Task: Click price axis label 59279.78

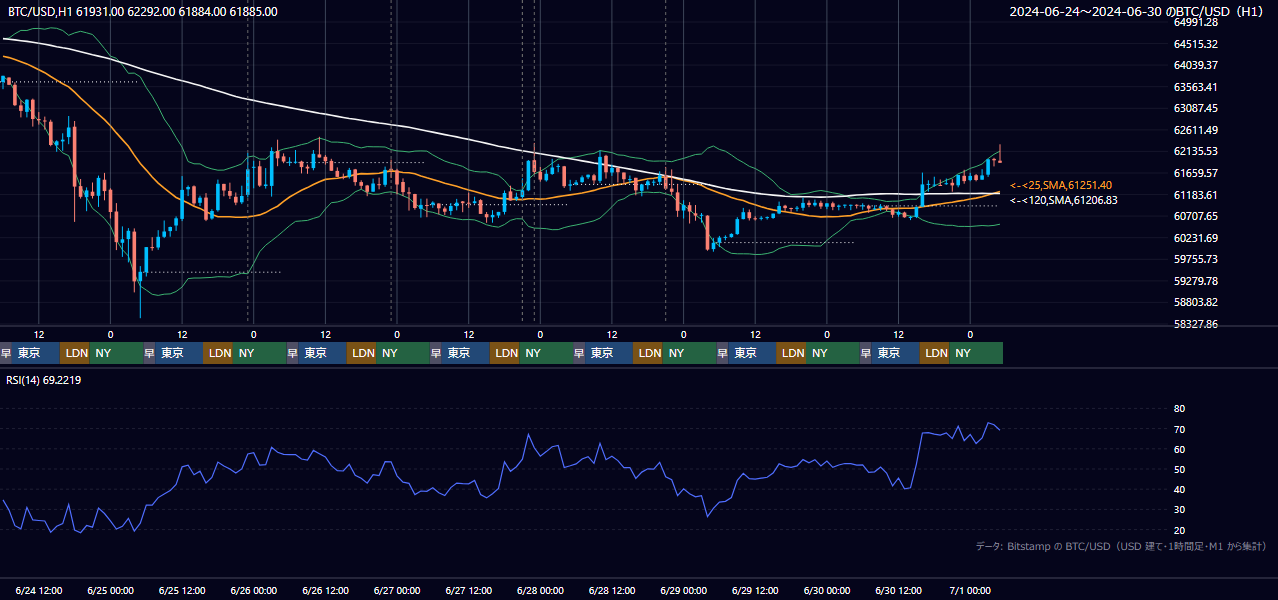Action: click(1195, 281)
